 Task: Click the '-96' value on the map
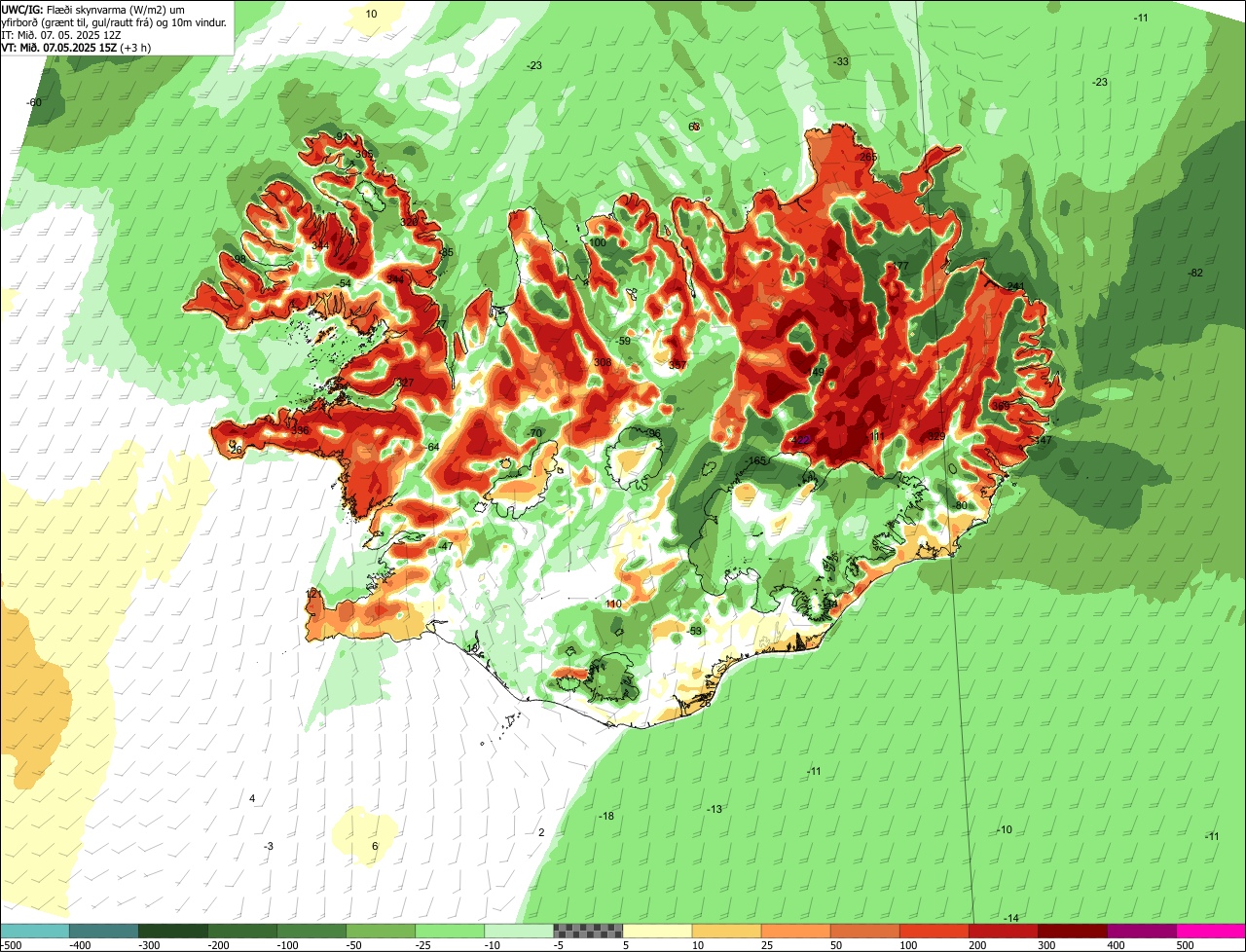653,434
